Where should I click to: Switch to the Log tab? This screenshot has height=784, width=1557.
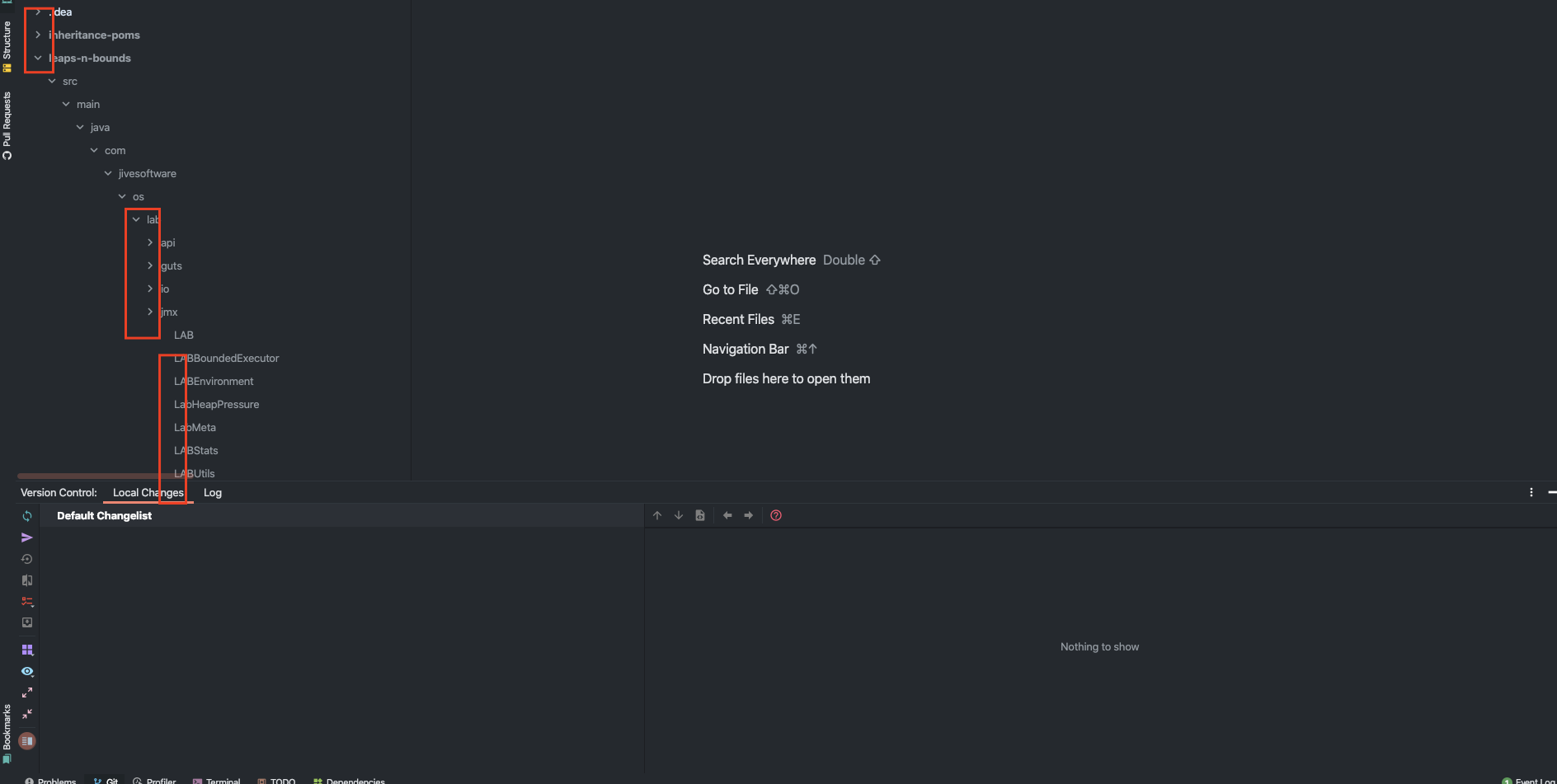pos(212,492)
